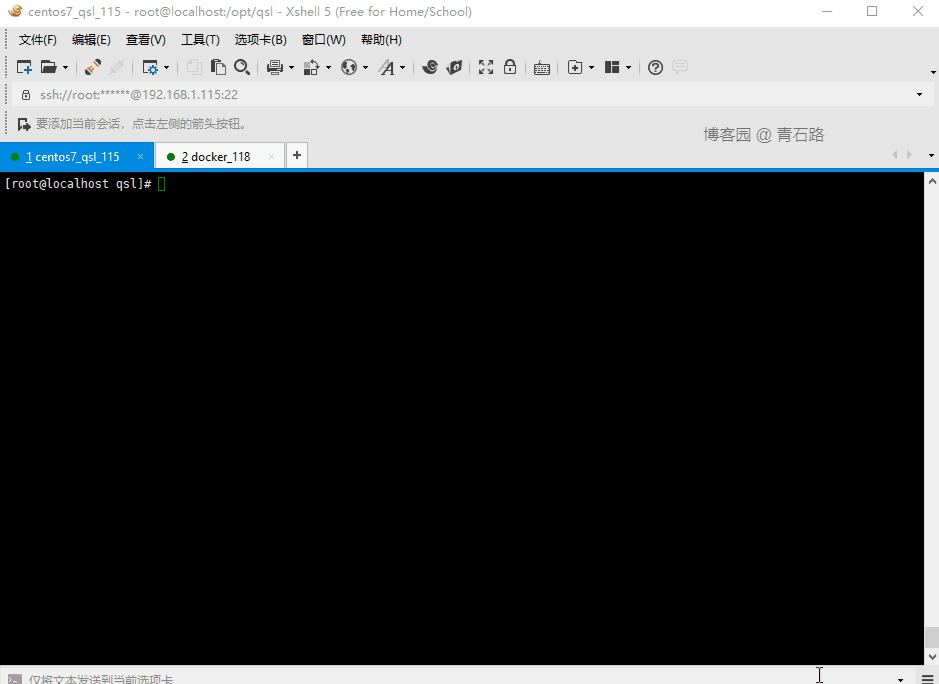
Task: Click the Copy icon in toolbar
Action: 193,67
